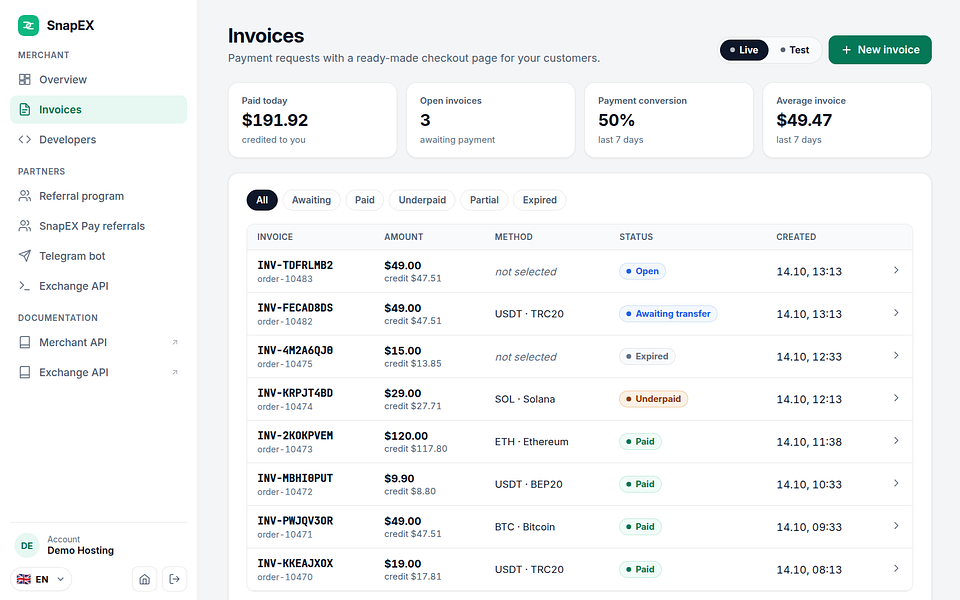Click the Payment conversion 50% card
Image resolution: width=960 pixels, height=600 pixels.
click(x=669, y=120)
